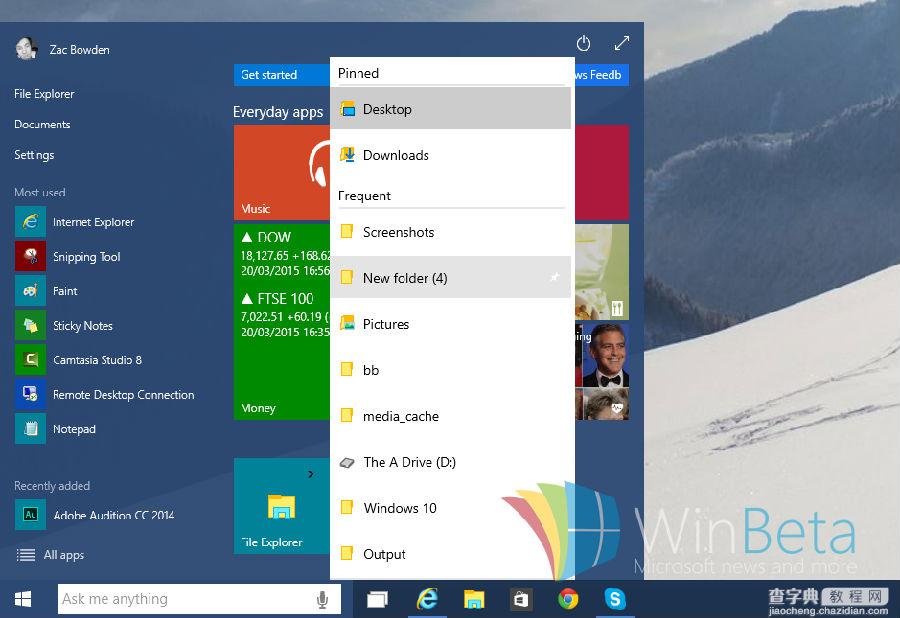This screenshot has width=900, height=618.
Task: Click the microphone icon in the search box
Action: [x=322, y=598]
